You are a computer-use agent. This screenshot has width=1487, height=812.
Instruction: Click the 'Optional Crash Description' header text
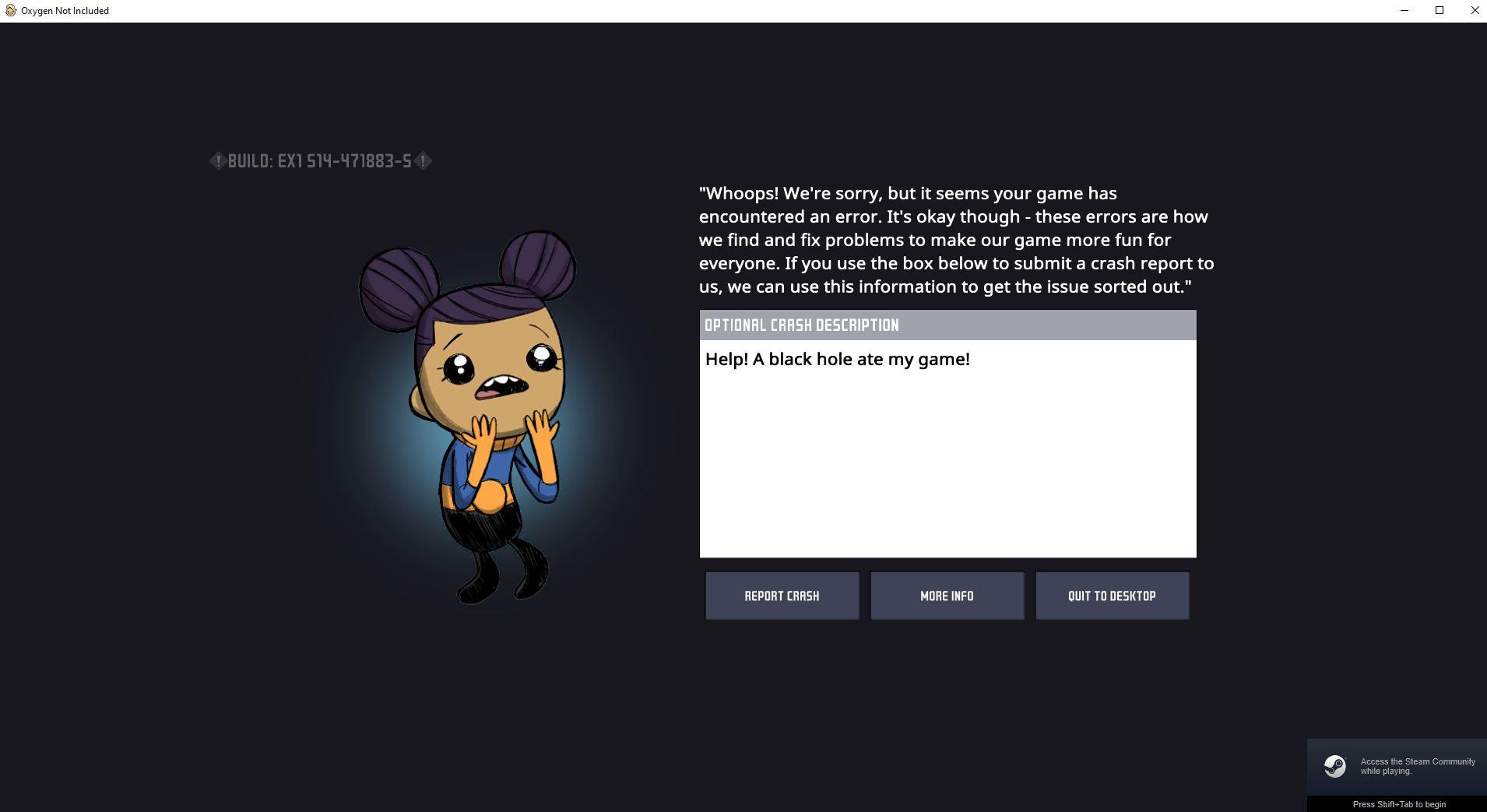tap(801, 325)
